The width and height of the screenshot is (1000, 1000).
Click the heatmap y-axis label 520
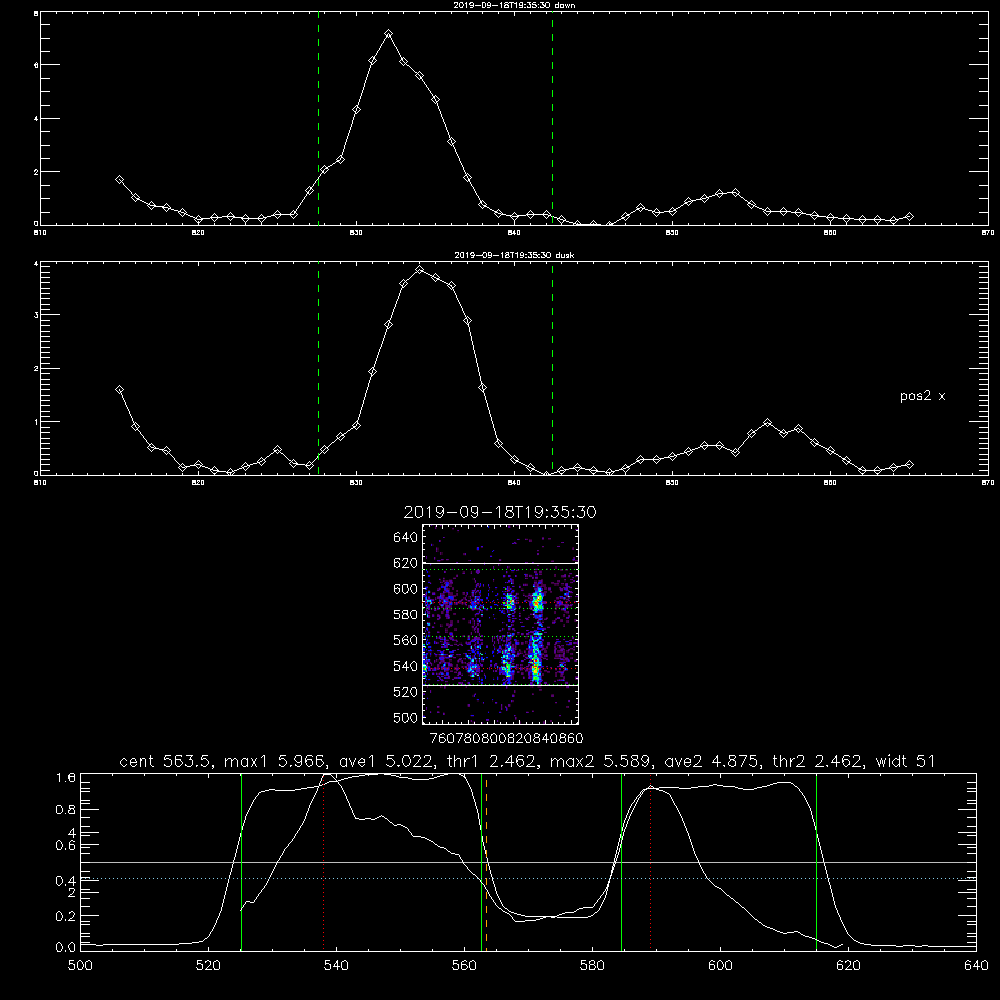pyautogui.click(x=405, y=692)
